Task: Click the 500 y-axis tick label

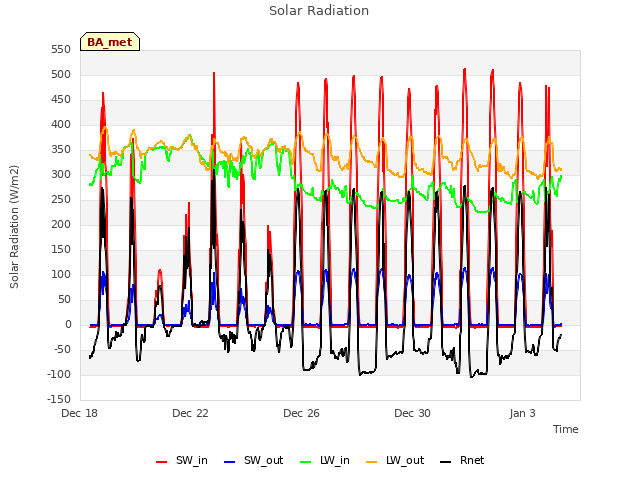Action: pyautogui.click(x=61, y=74)
